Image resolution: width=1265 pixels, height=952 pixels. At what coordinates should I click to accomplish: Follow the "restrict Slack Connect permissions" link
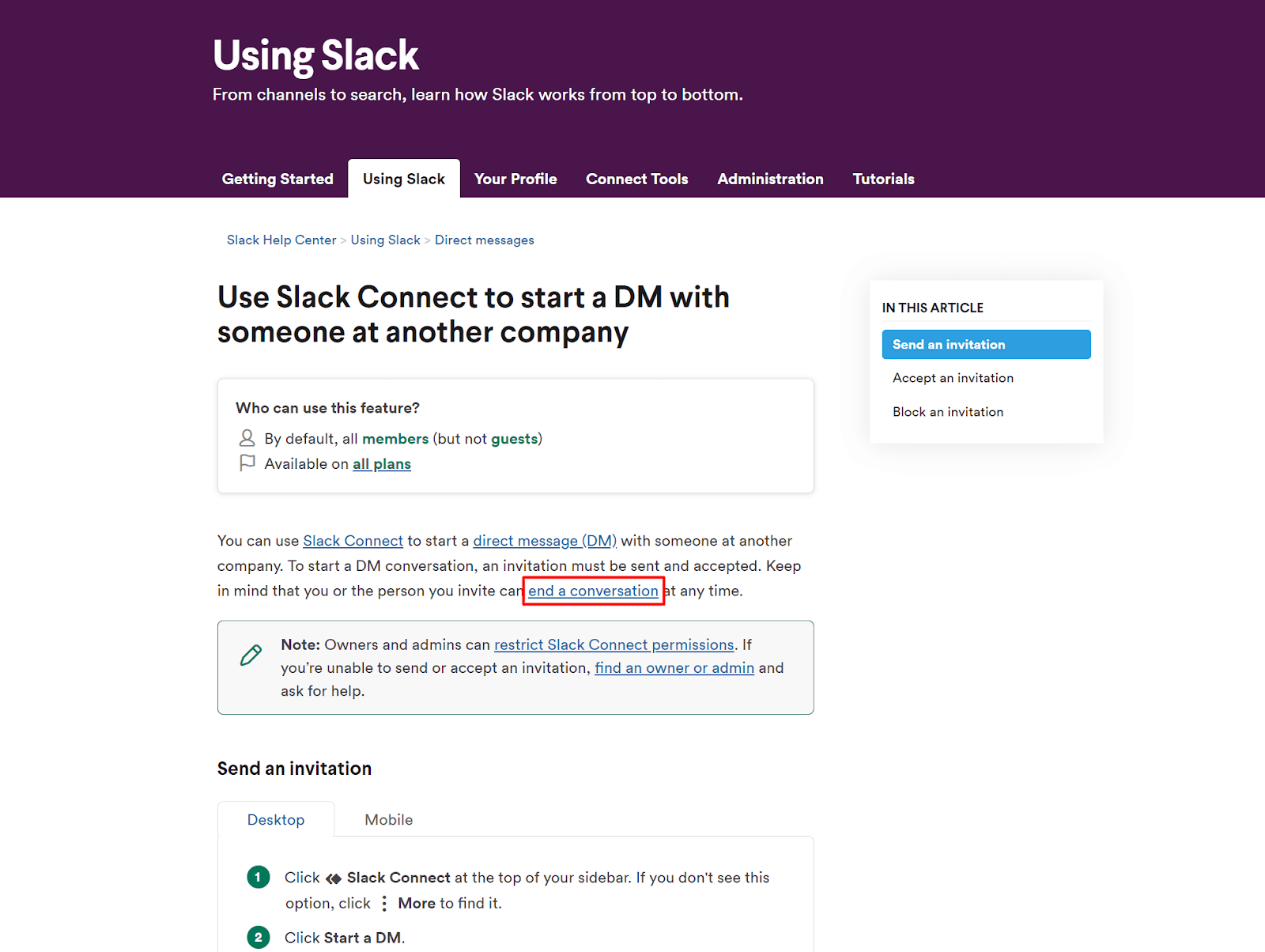coord(614,644)
